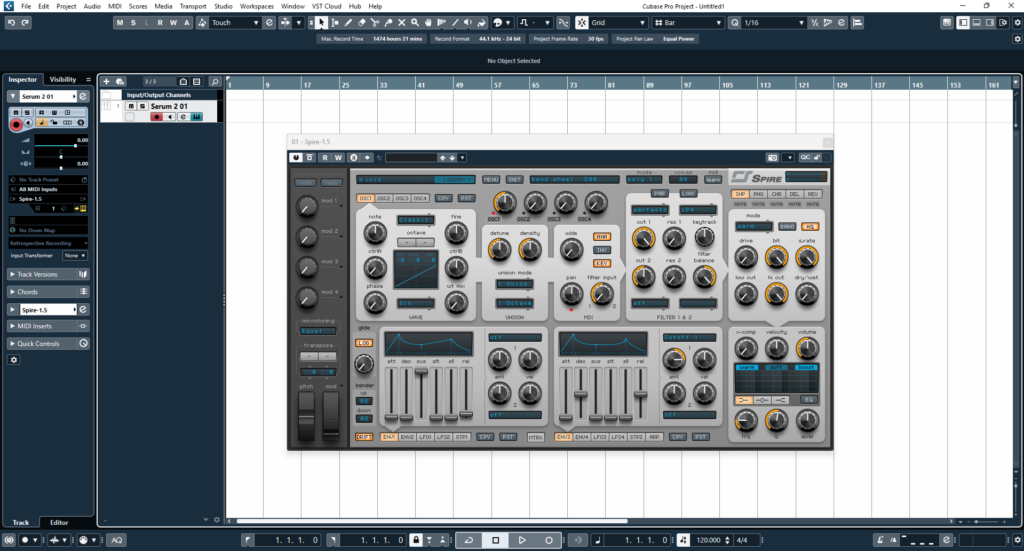Select the Comp hand tool
1024x551 pixels.
[x=428, y=22]
